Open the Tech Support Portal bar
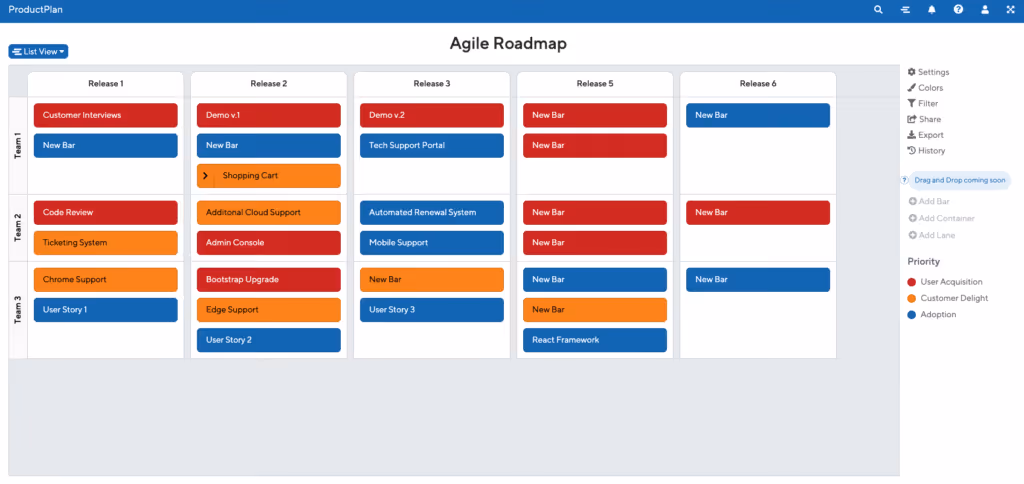The height and width of the screenshot is (484, 1024). pos(432,146)
